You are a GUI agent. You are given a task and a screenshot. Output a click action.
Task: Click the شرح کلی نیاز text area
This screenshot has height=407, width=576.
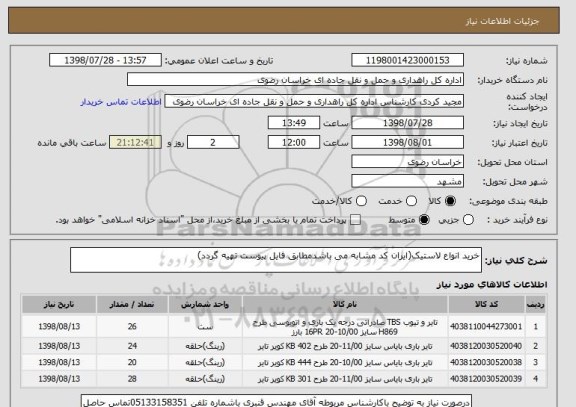276,260
